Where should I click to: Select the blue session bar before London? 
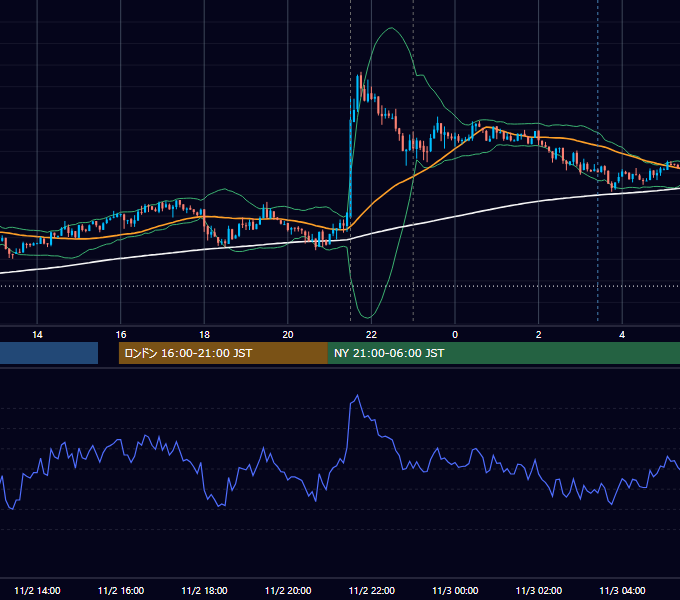pyautogui.click(x=49, y=353)
